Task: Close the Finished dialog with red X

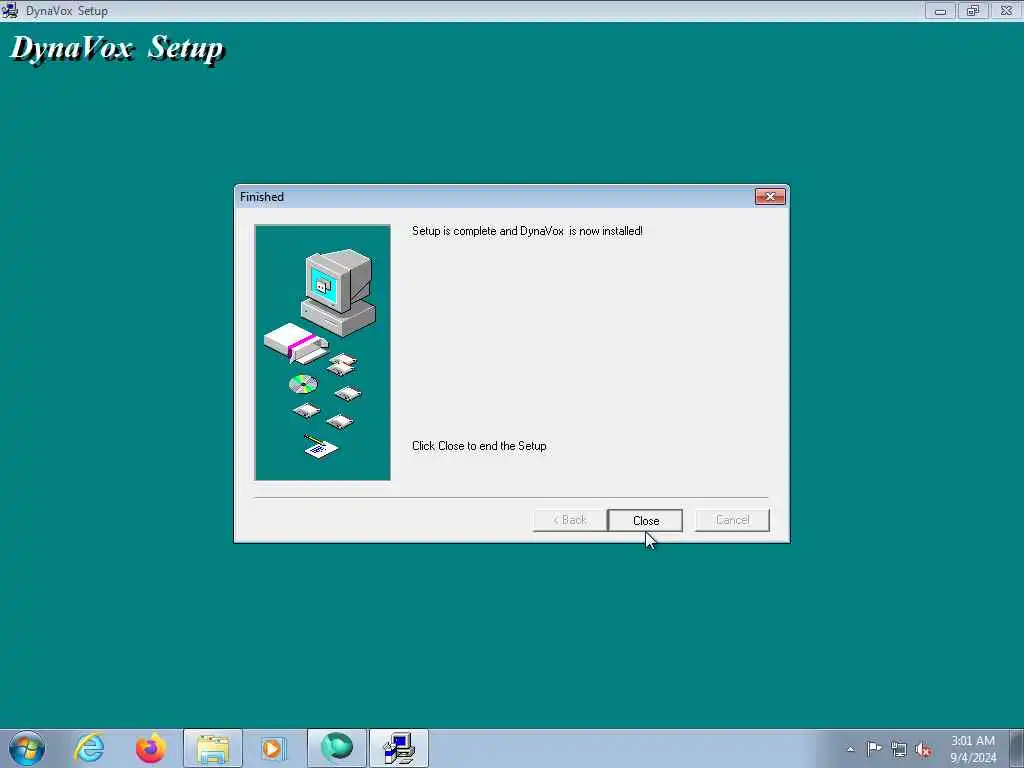Action: pyautogui.click(x=770, y=197)
